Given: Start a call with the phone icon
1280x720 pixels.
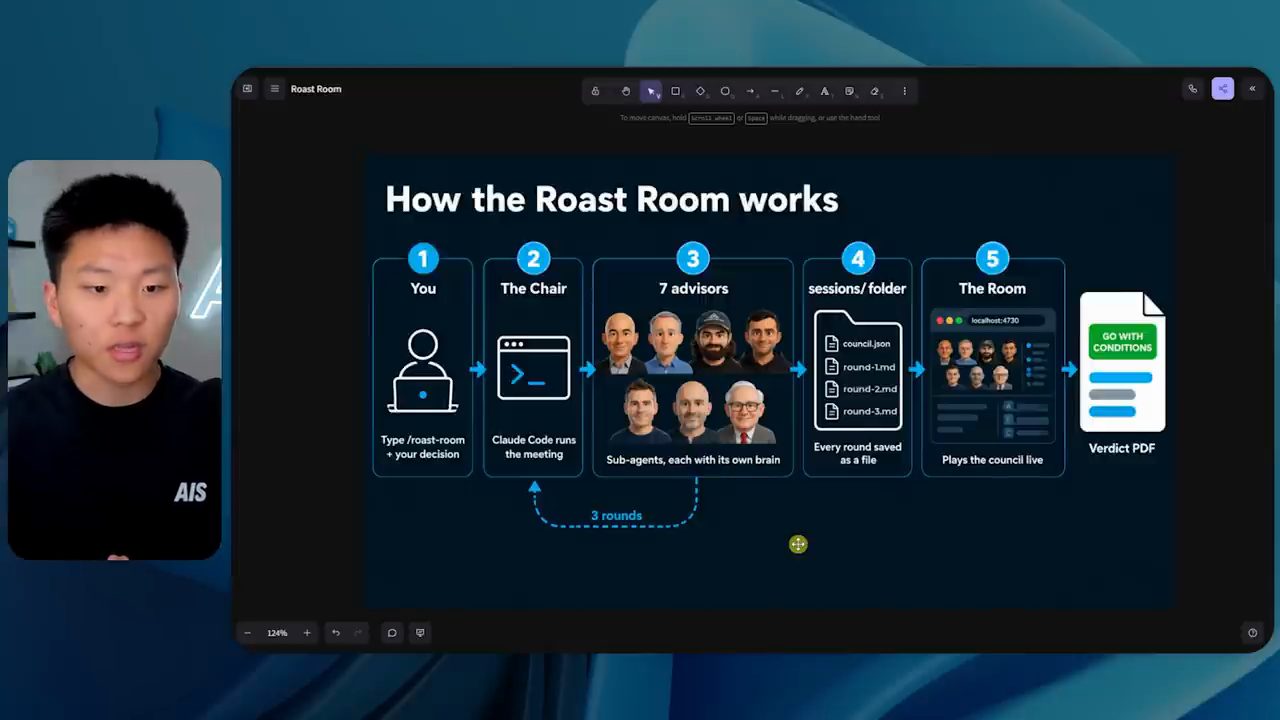Looking at the screenshot, I should pos(1193,89).
